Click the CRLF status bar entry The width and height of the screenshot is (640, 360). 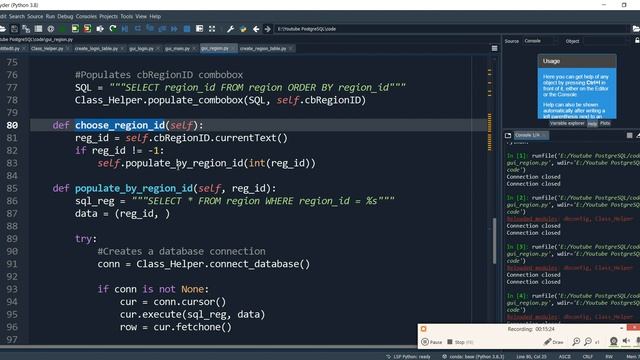tap(588, 357)
